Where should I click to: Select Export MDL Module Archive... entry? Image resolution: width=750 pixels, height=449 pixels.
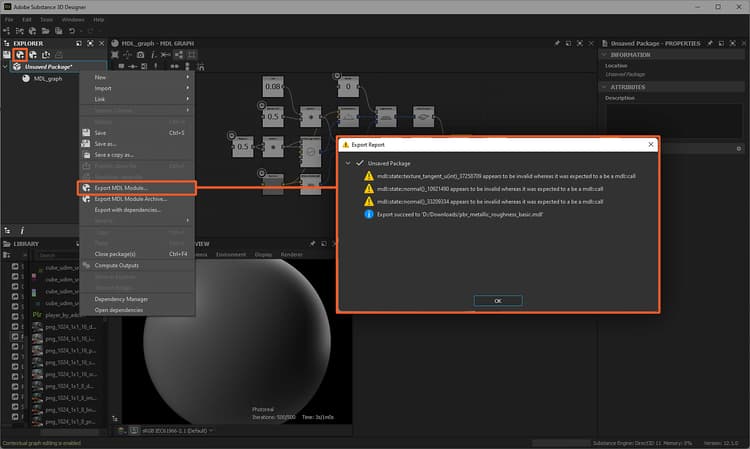click(x=137, y=199)
